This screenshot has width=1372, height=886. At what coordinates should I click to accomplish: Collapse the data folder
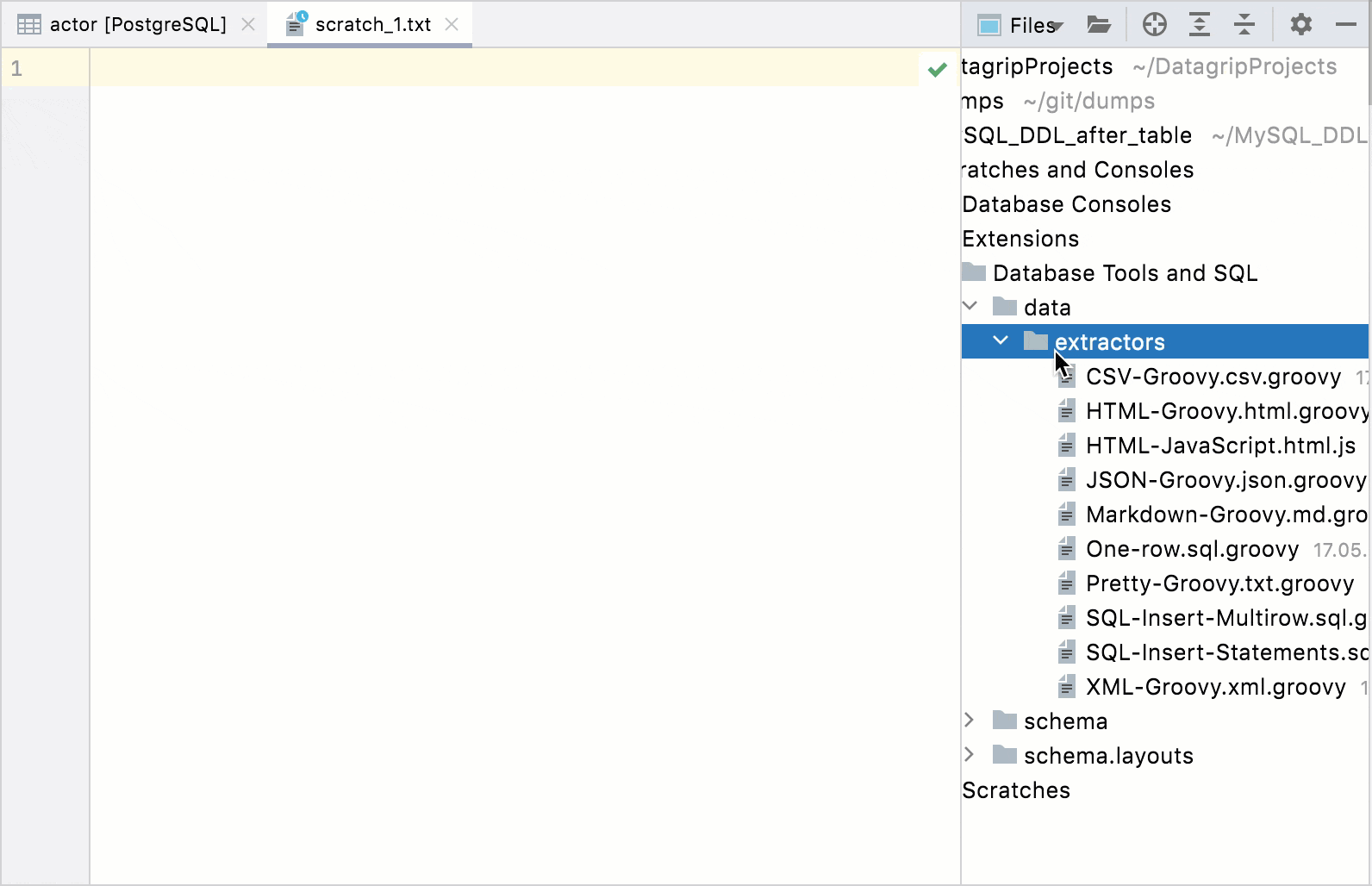(x=970, y=306)
